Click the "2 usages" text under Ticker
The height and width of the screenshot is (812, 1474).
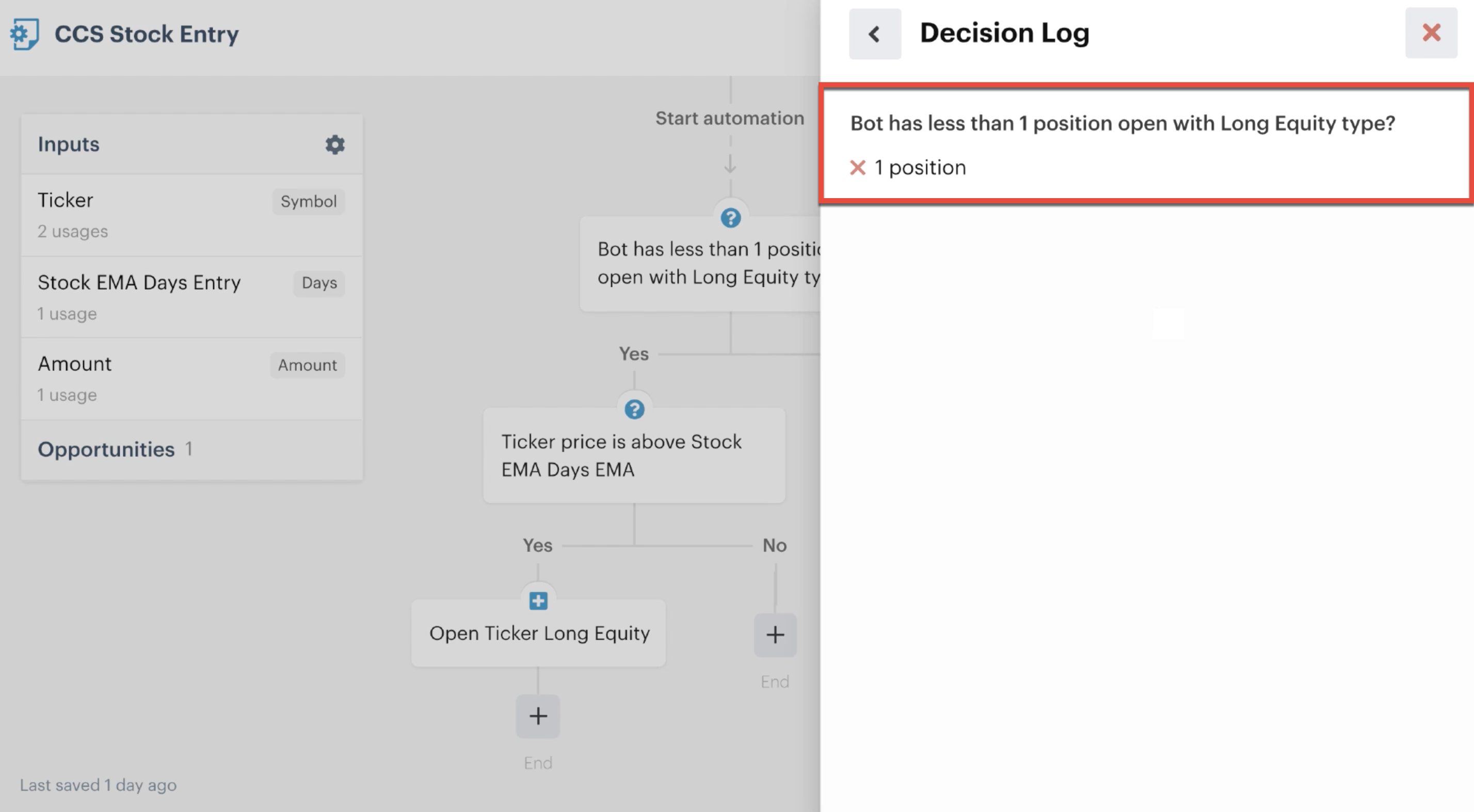[73, 232]
